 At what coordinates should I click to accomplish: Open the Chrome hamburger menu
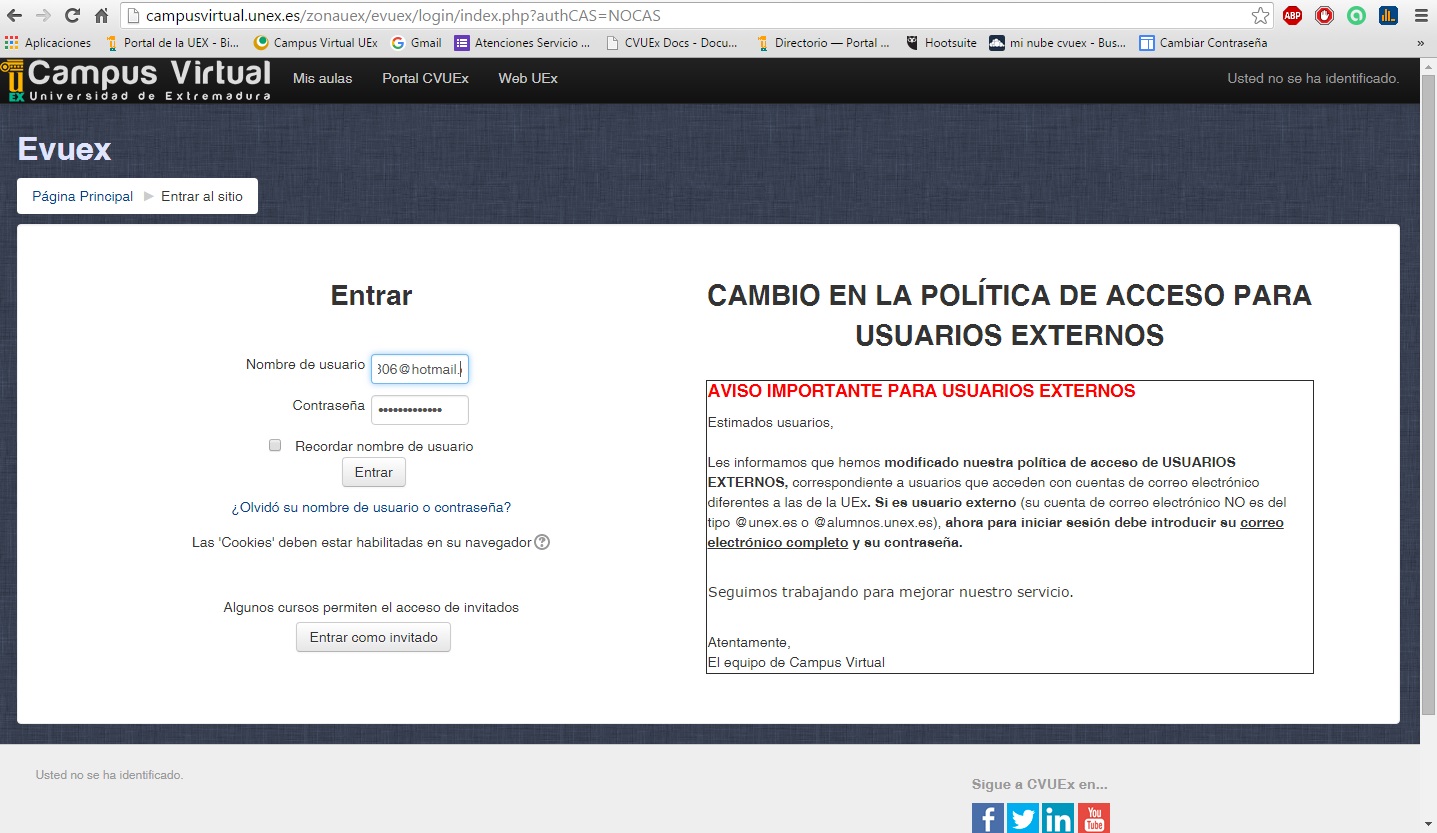click(1420, 16)
